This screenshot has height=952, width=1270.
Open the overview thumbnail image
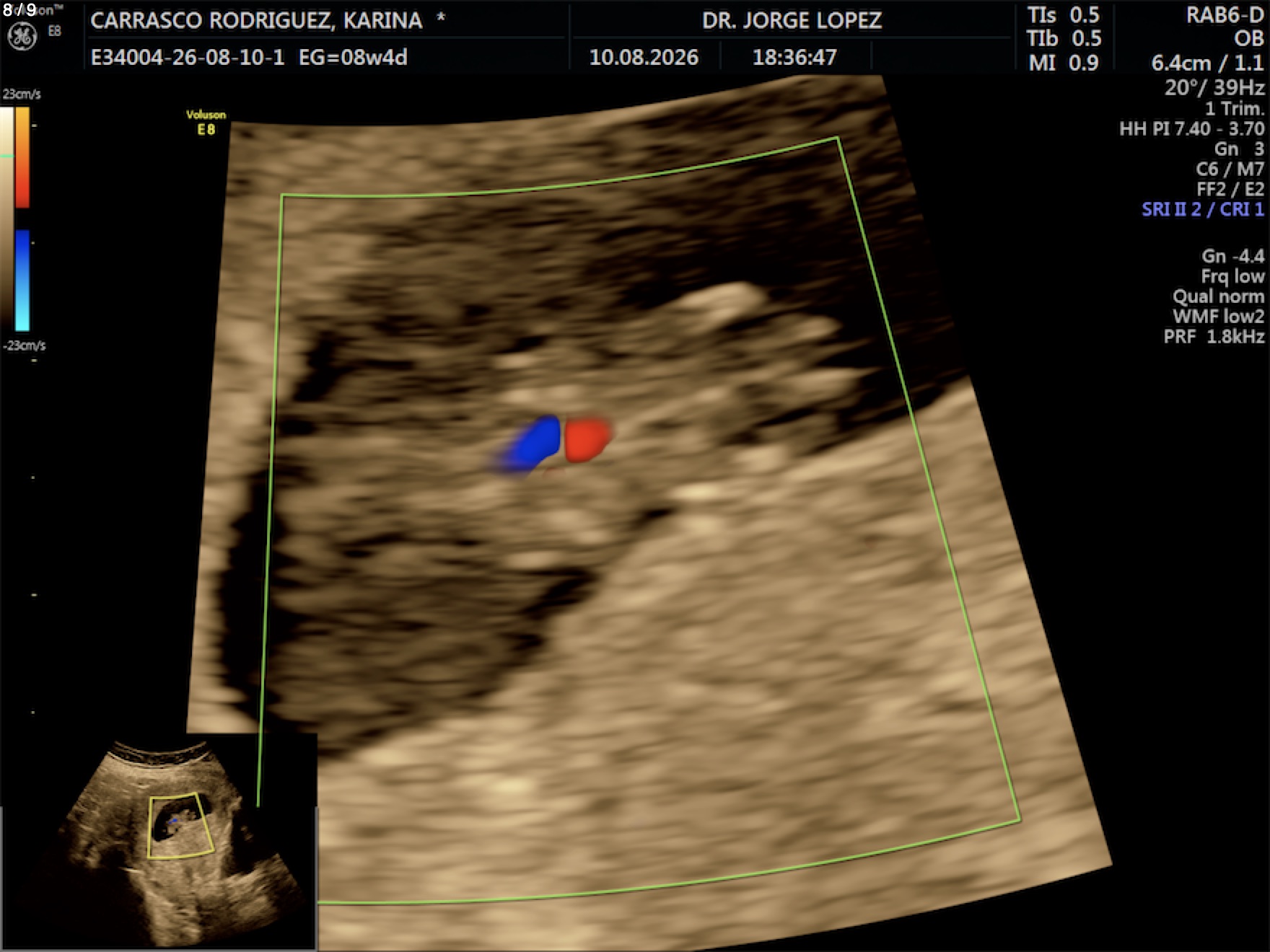[x=158, y=841]
